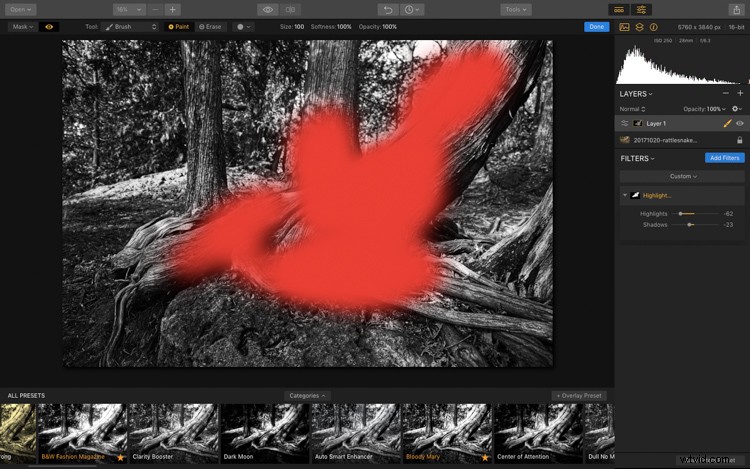The width and height of the screenshot is (750, 469).
Task: Toggle the layers panel icon
Action: [639, 27]
